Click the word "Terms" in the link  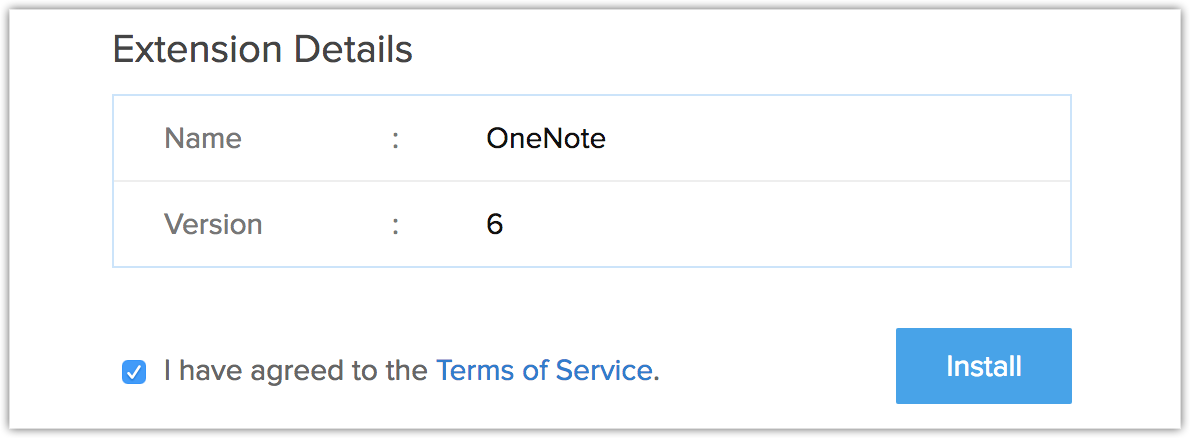(x=474, y=371)
